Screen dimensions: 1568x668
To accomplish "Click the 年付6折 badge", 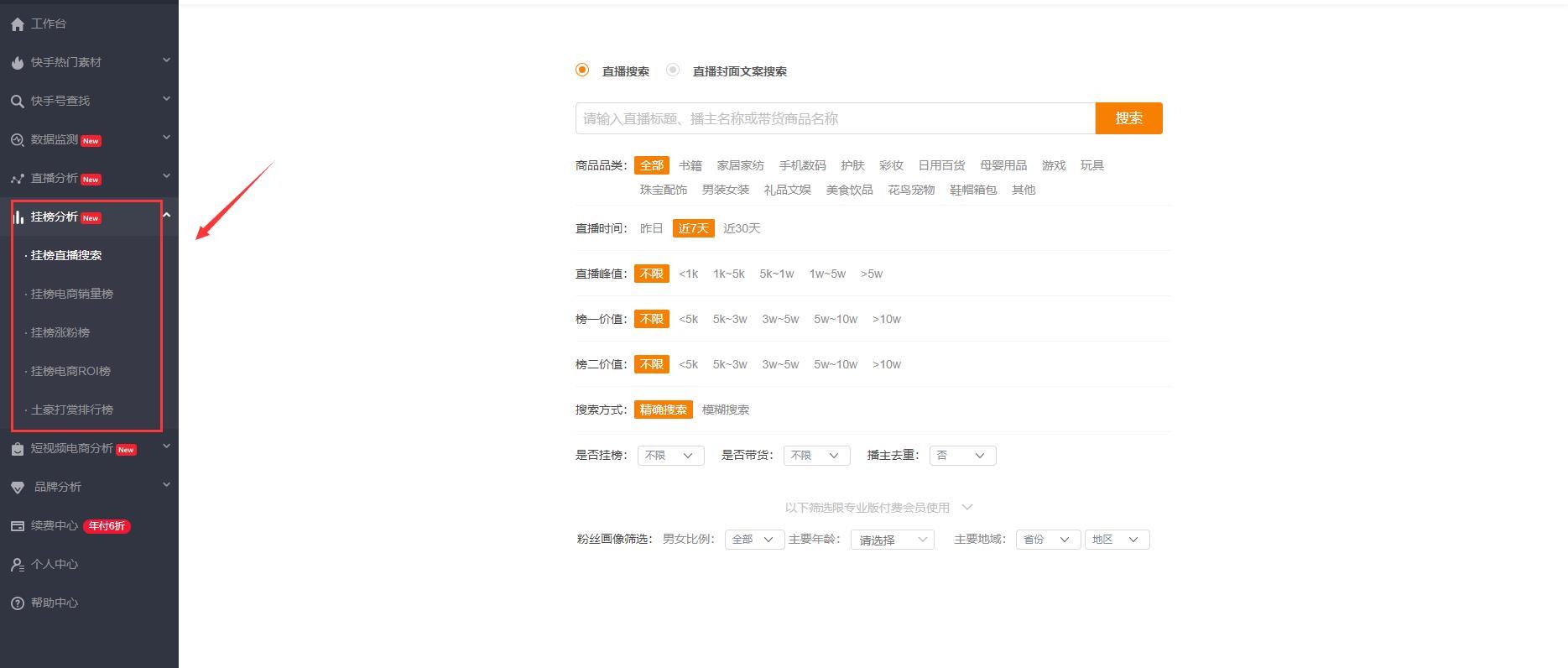I will click(107, 526).
